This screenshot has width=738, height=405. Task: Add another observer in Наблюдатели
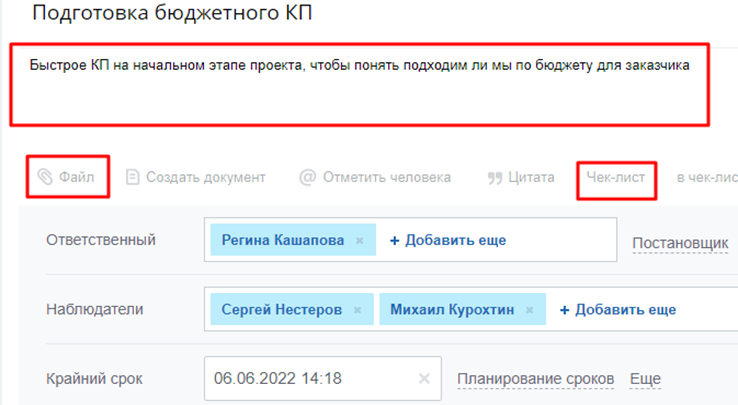coord(617,310)
